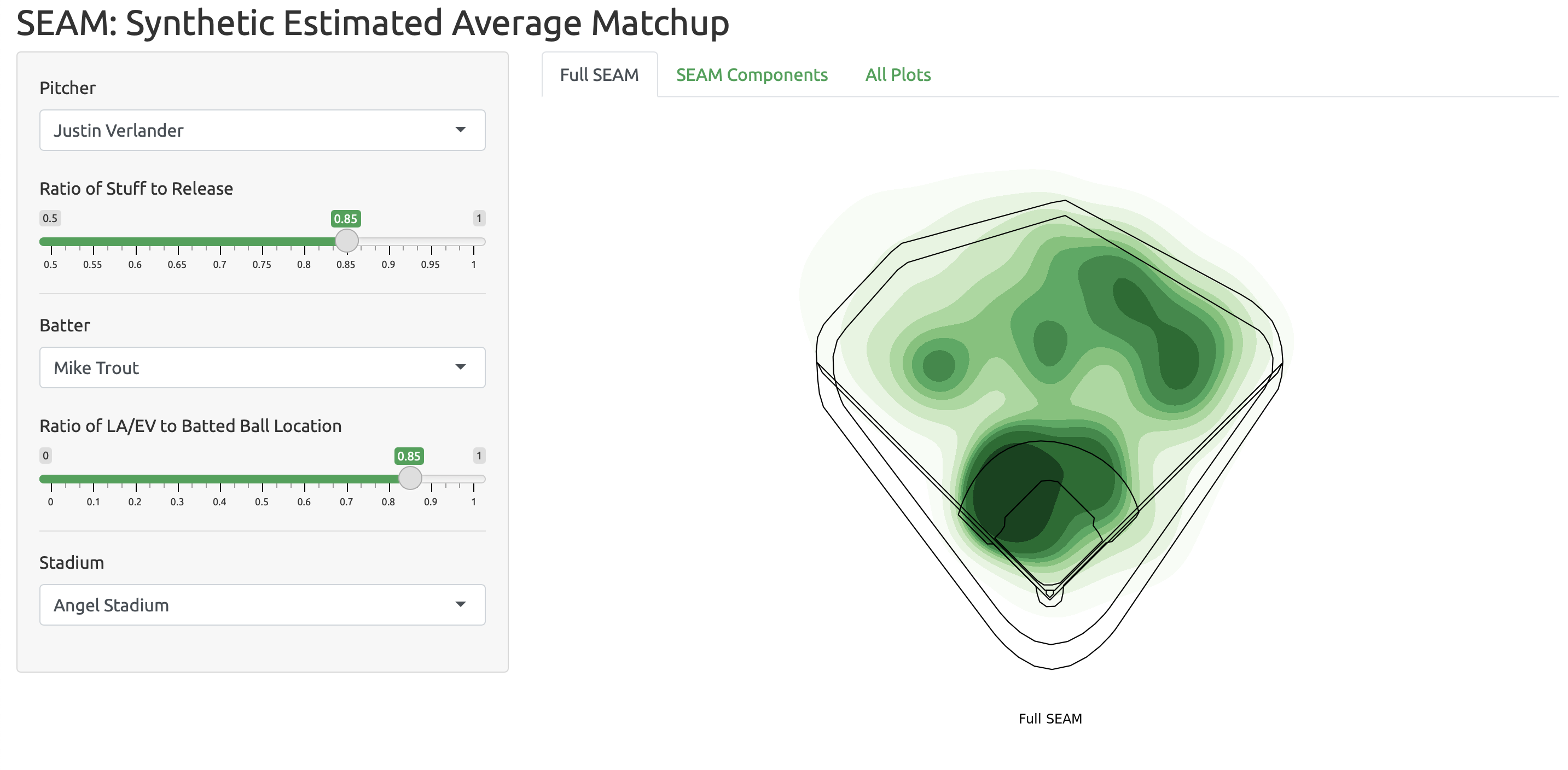
Task: Select the Full SEAM tab
Action: [x=599, y=75]
